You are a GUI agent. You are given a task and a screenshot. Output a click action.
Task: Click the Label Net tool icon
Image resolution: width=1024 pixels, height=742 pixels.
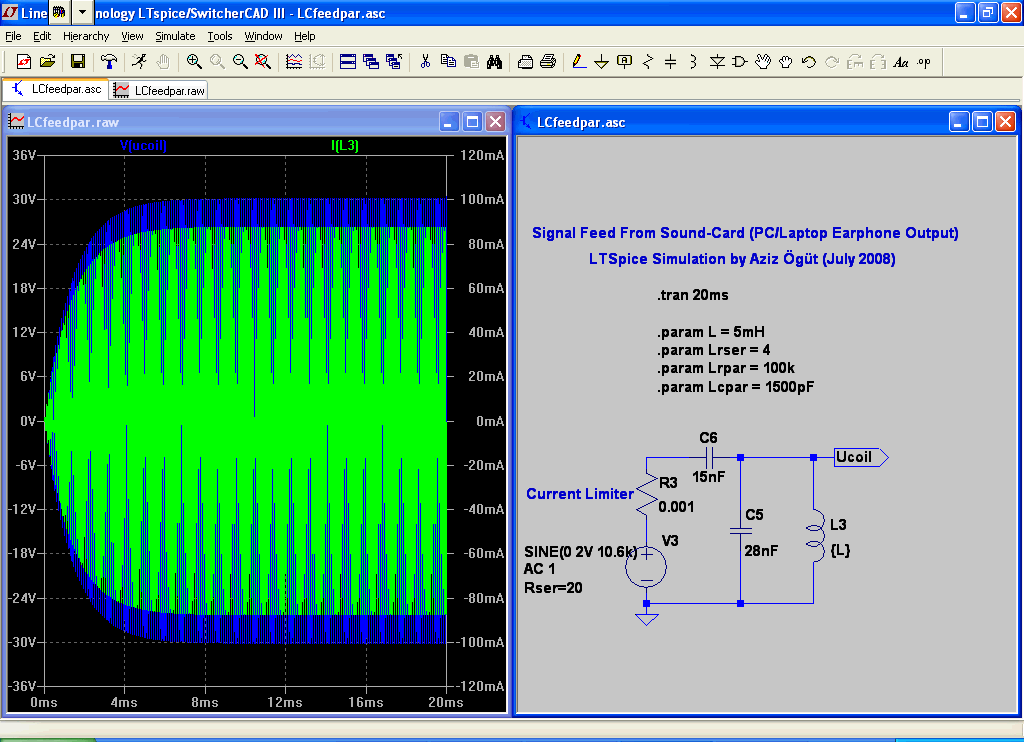(625, 62)
